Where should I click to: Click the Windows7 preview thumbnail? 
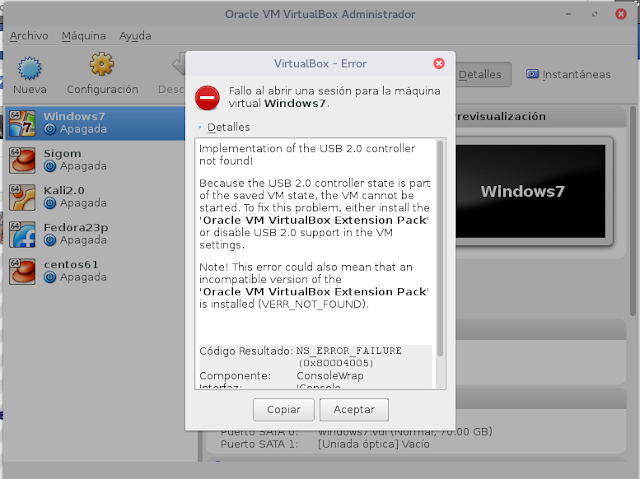tap(531, 191)
